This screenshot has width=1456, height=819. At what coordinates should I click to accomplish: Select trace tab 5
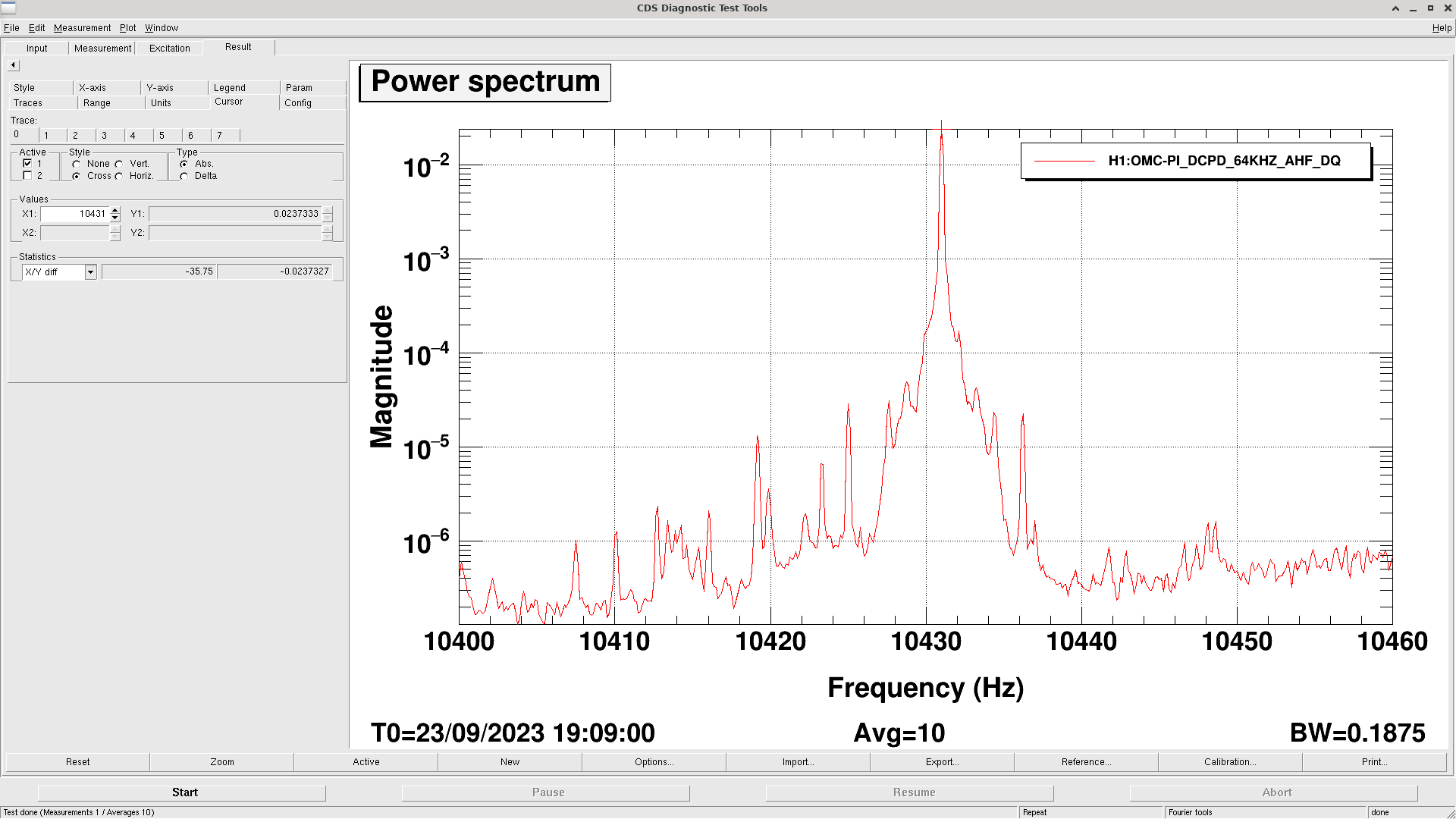click(168, 136)
